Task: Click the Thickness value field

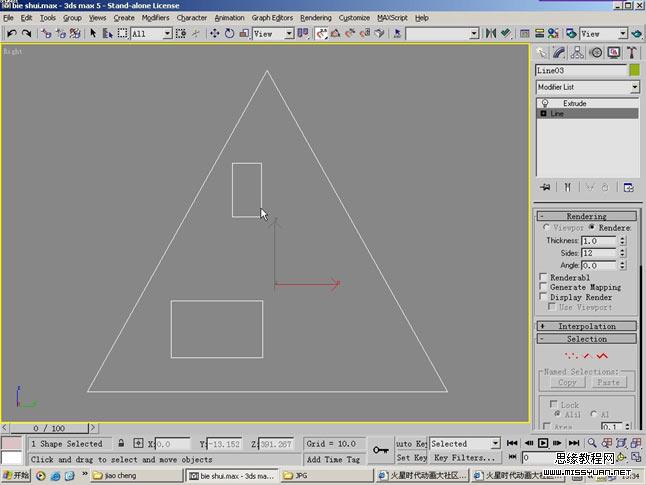Action: (599, 241)
